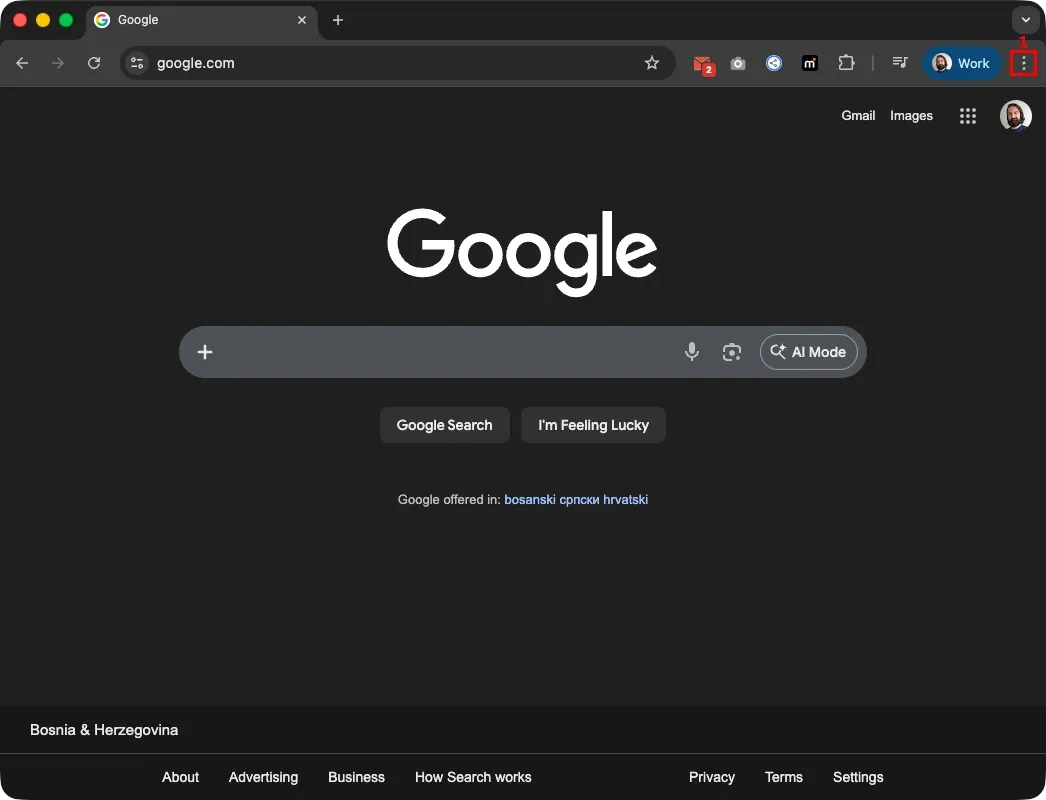The image size is (1046, 800).
Task: Click the browser back arrow
Action: 22,63
